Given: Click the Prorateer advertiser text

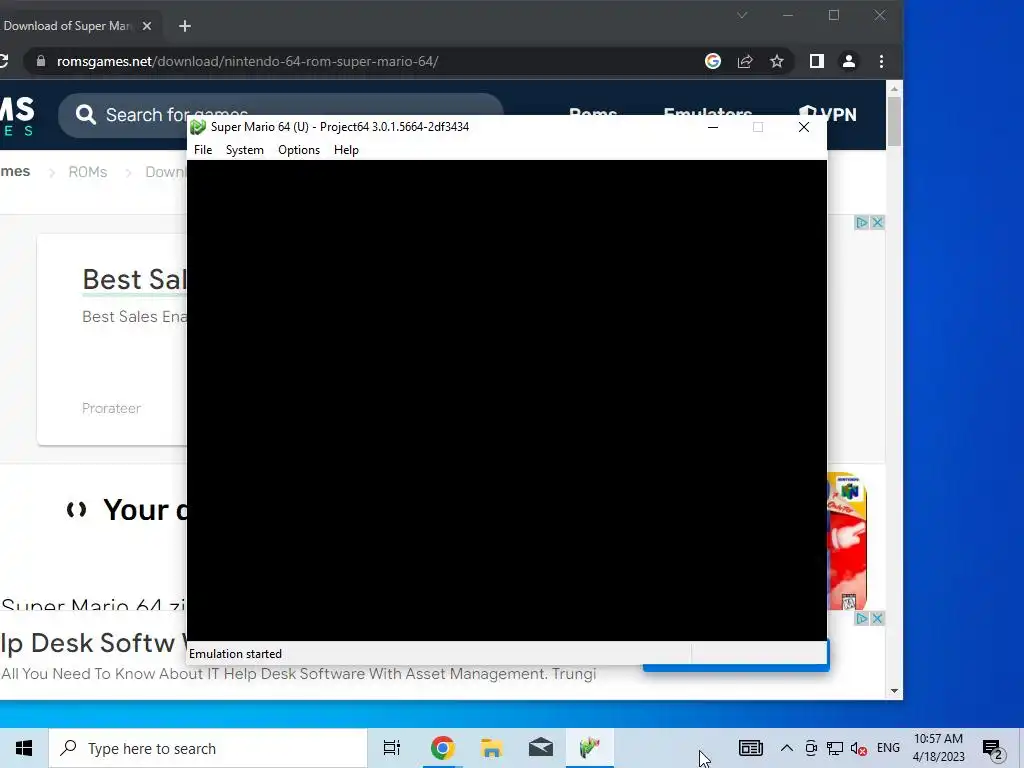Looking at the screenshot, I should (x=111, y=408).
